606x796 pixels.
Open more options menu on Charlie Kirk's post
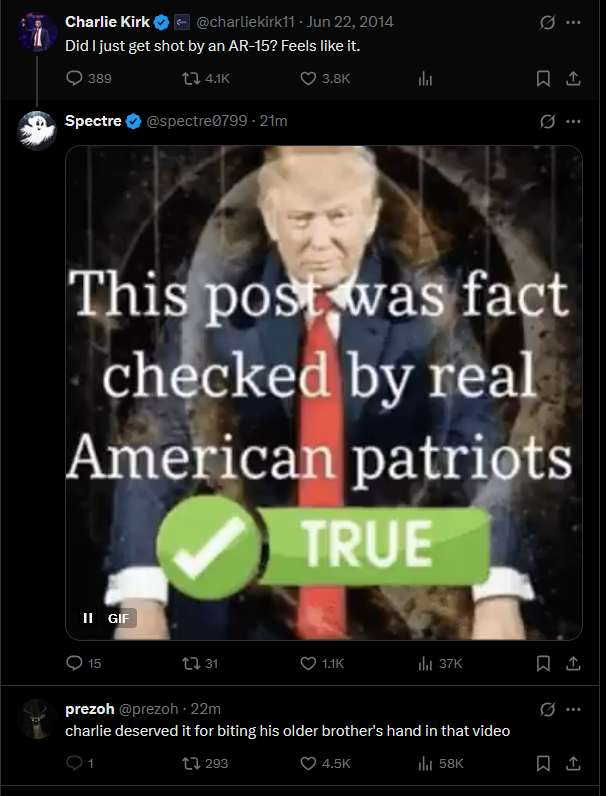point(574,22)
